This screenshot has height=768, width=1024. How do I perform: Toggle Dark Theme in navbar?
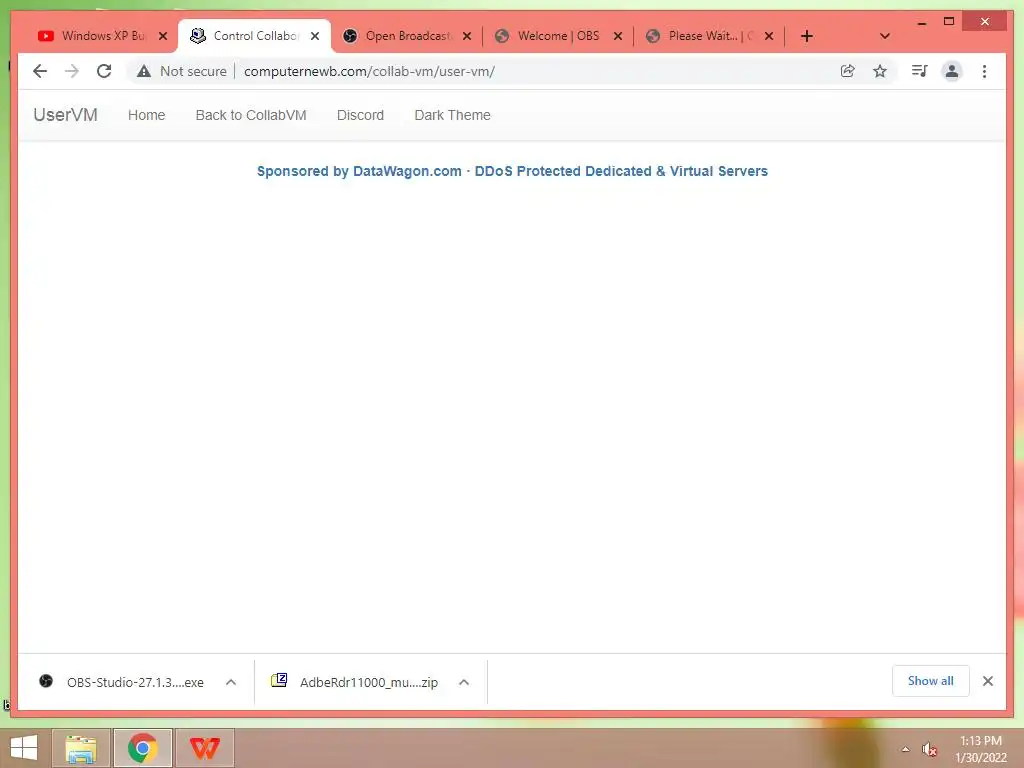pos(452,115)
